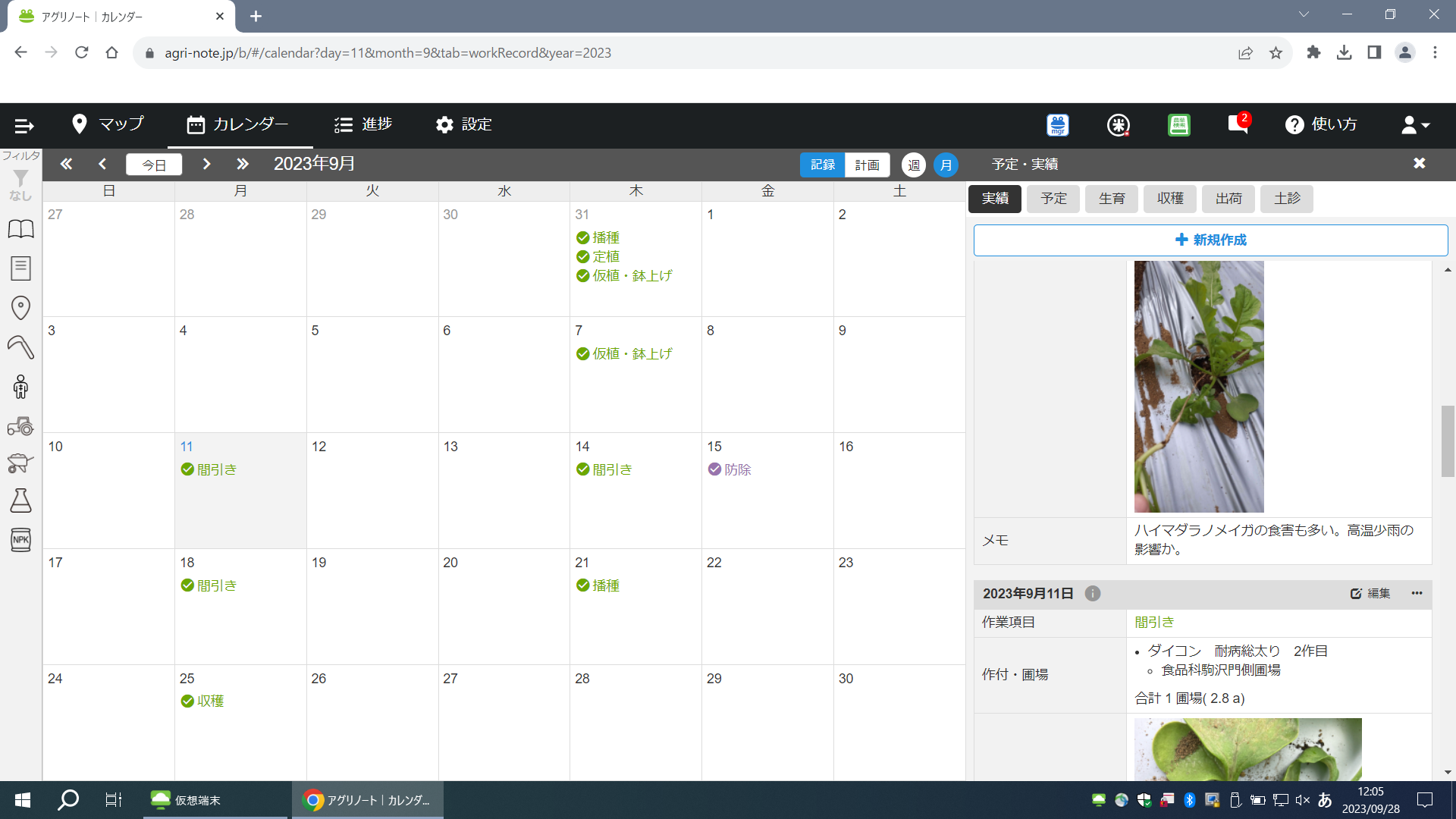
Task: Open the open-book sidebar icon
Action: pyautogui.click(x=20, y=229)
